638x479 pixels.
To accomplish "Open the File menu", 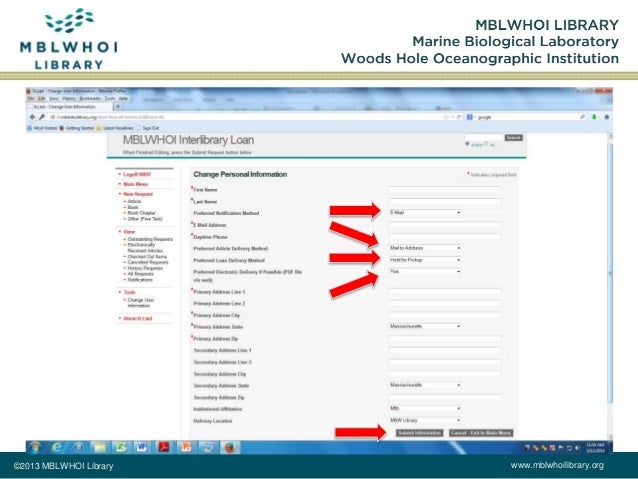I will pyautogui.click(x=31, y=98).
